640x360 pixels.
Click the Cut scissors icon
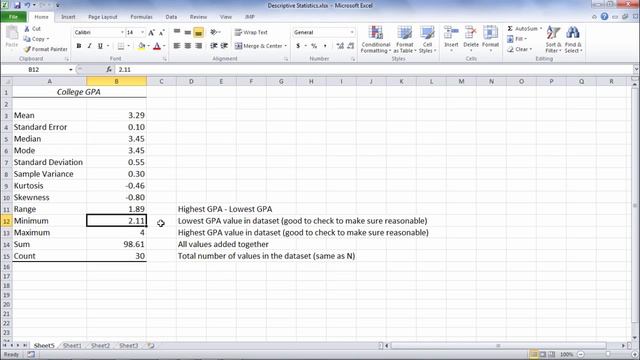pos(27,29)
